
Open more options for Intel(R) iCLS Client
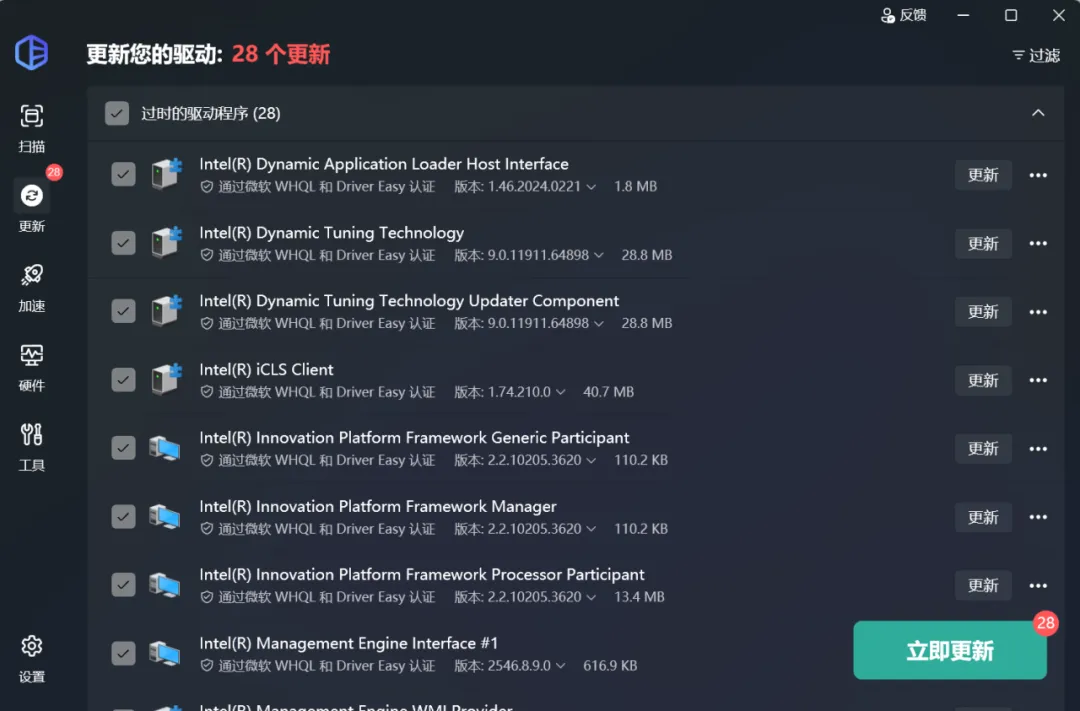pos(1038,380)
